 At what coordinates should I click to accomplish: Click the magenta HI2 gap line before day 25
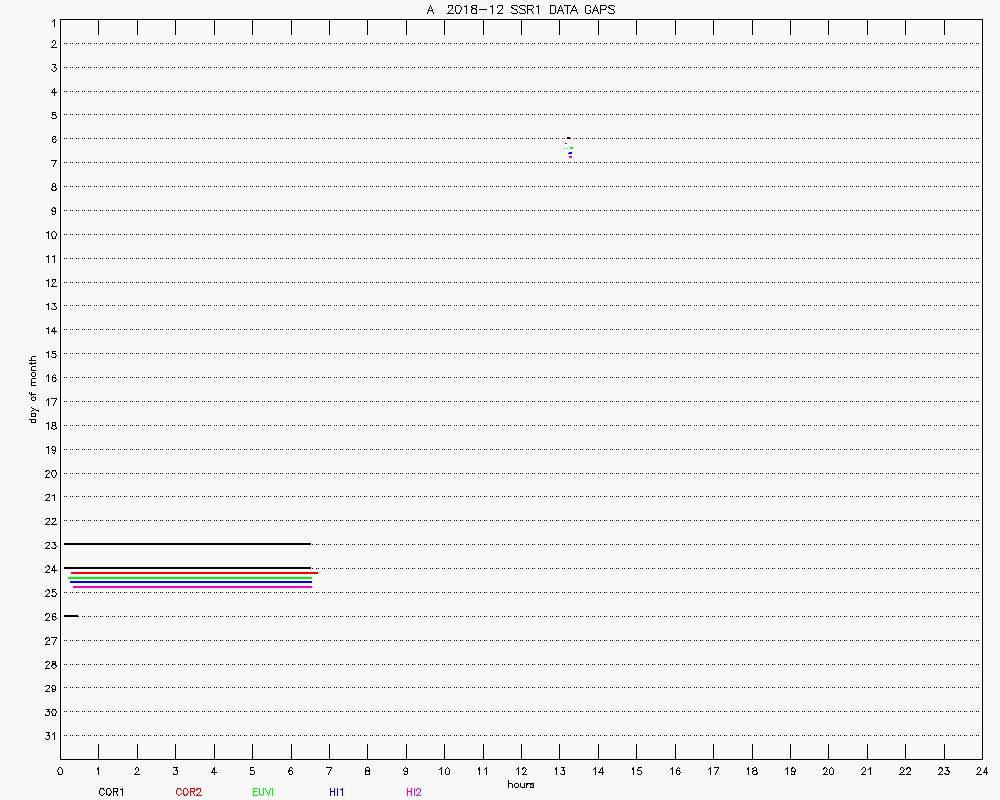click(x=192, y=587)
